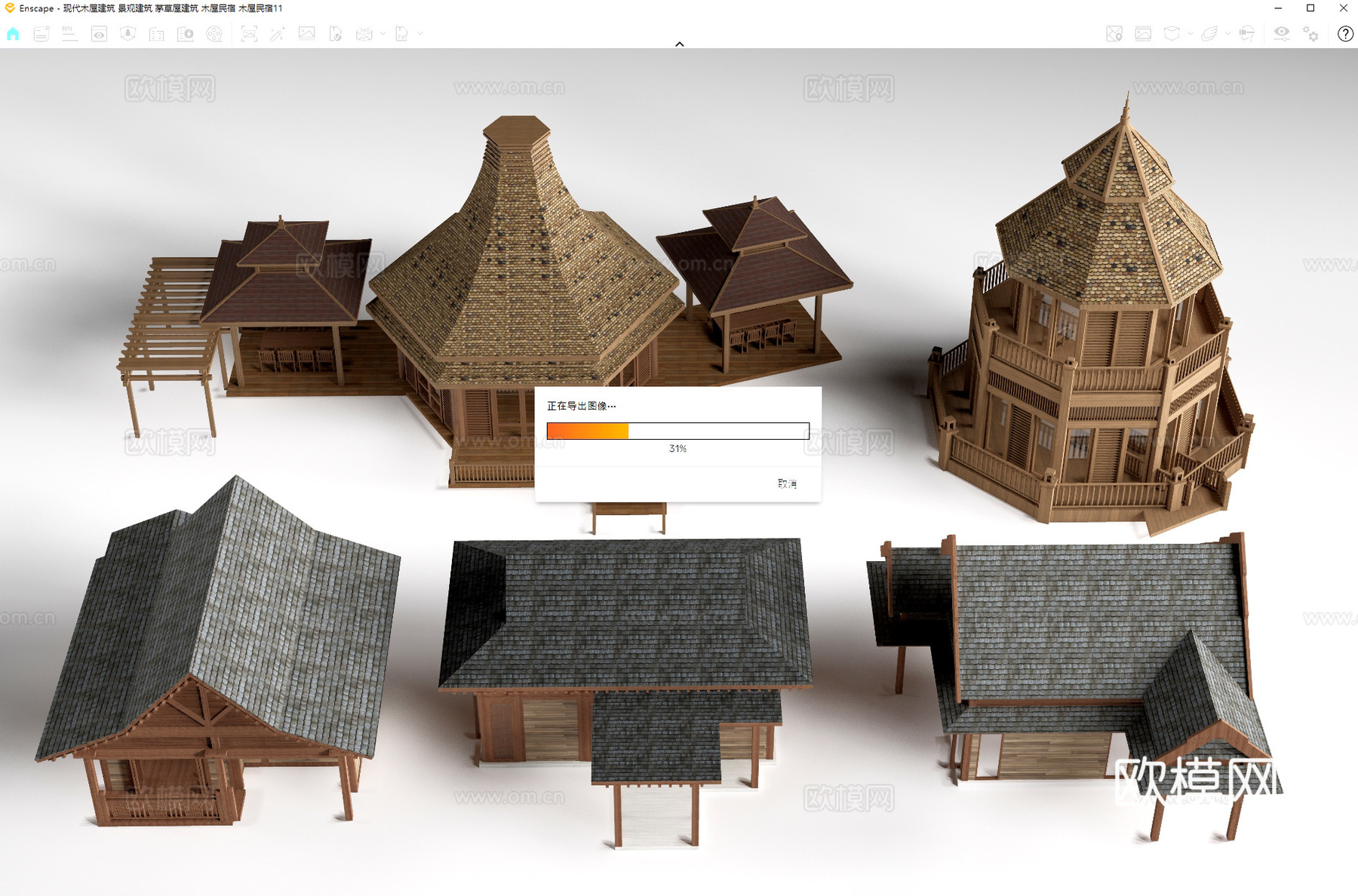Image resolution: width=1358 pixels, height=896 pixels.
Task: Open the map location minimap icon
Action: [x=1114, y=34]
